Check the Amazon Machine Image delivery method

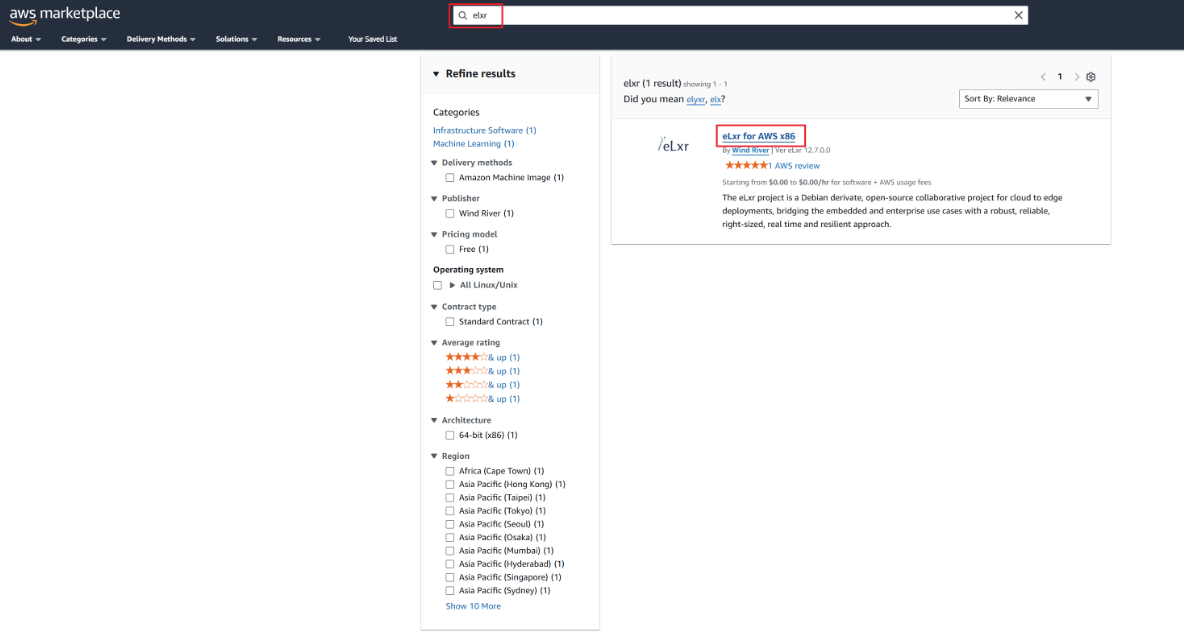[x=450, y=177]
